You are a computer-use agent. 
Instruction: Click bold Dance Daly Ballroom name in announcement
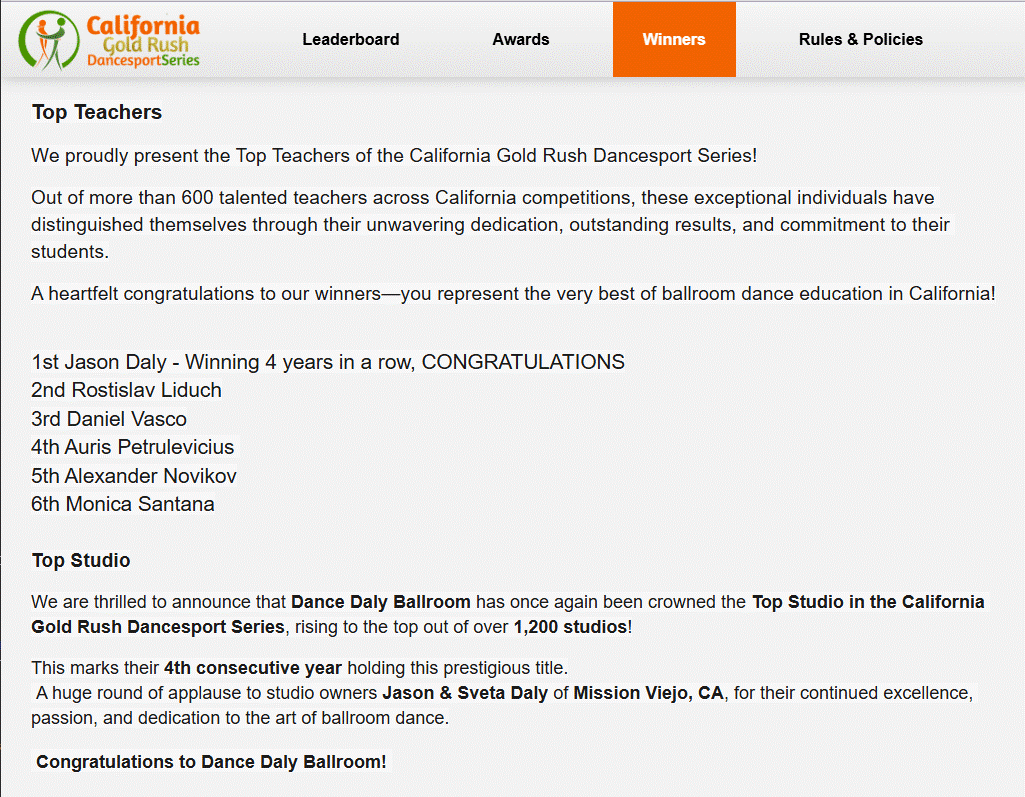click(380, 602)
